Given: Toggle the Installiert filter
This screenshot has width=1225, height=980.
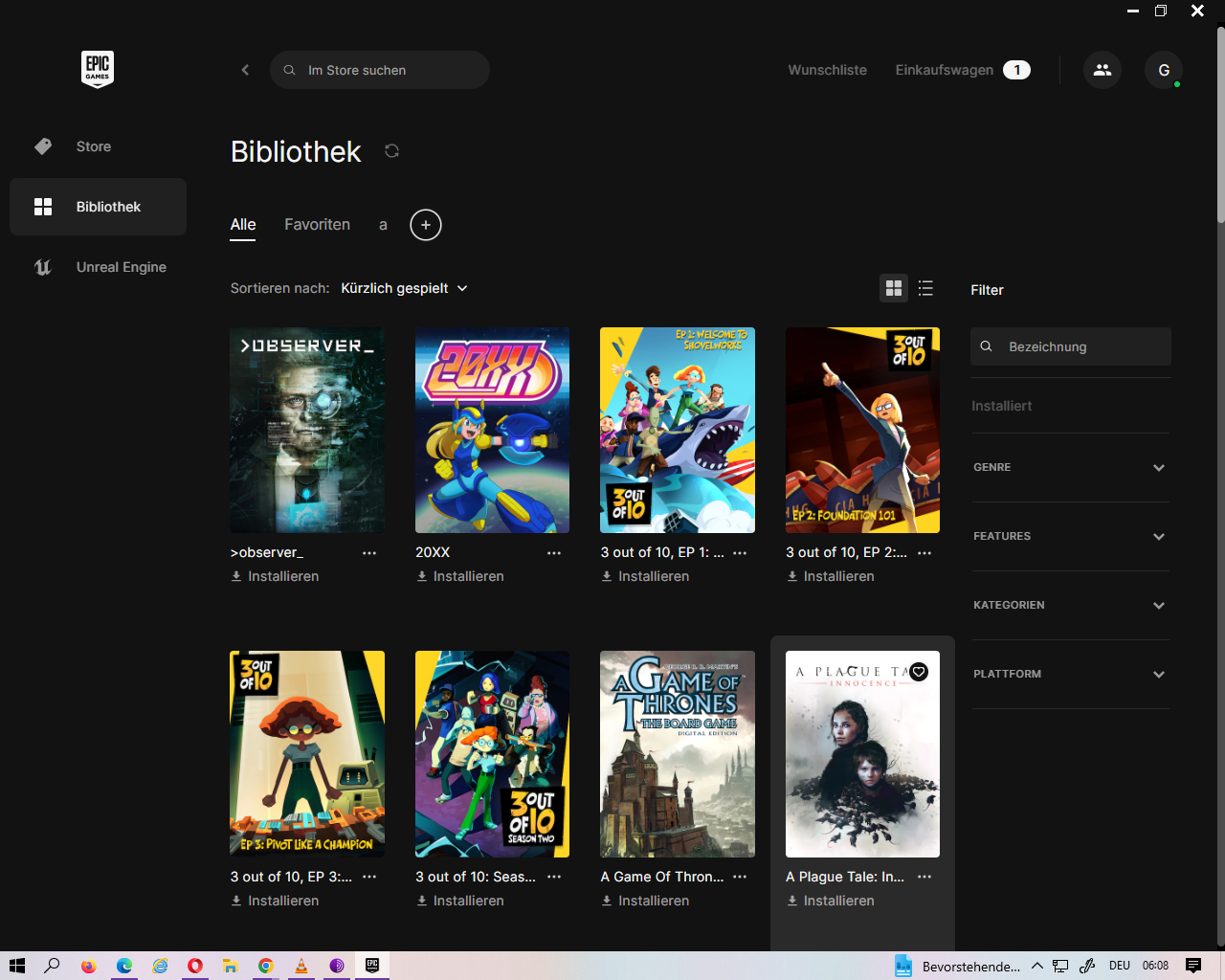Looking at the screenshot, I should (x=1002, y=406).
